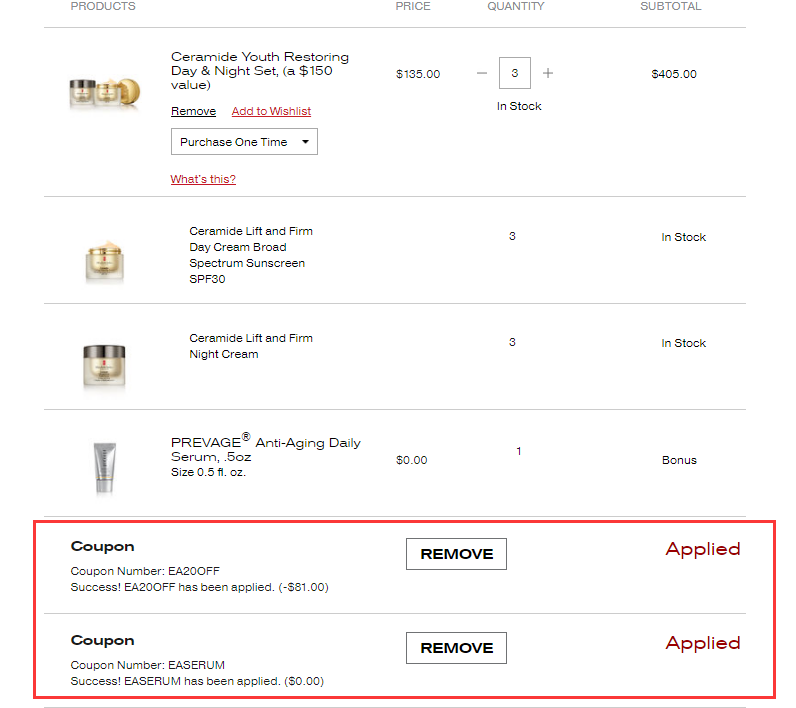Click the $405.00 subtotal amount
The height and width of the screenshot is (708, 796).
point(674,74)
